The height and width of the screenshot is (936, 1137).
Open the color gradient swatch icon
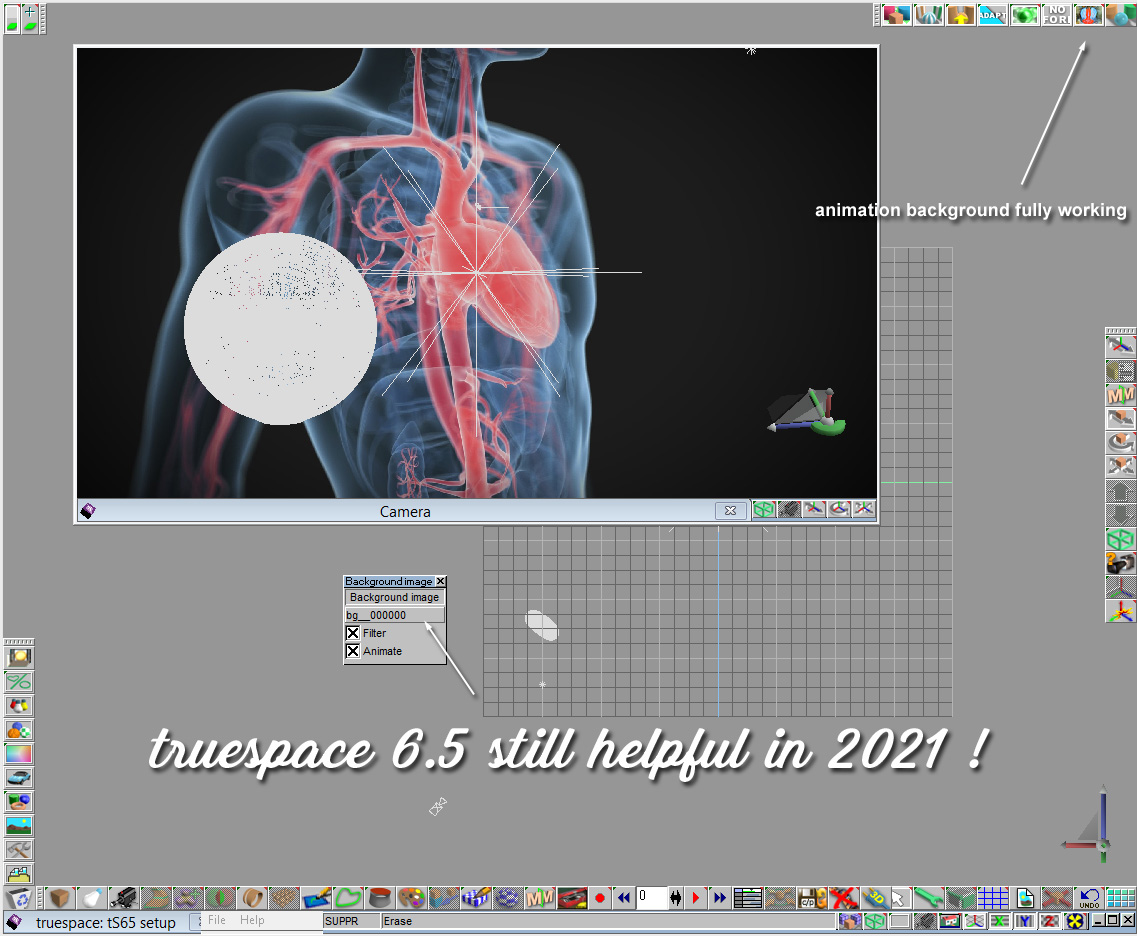pyautogui.click(x=19, y=754)
